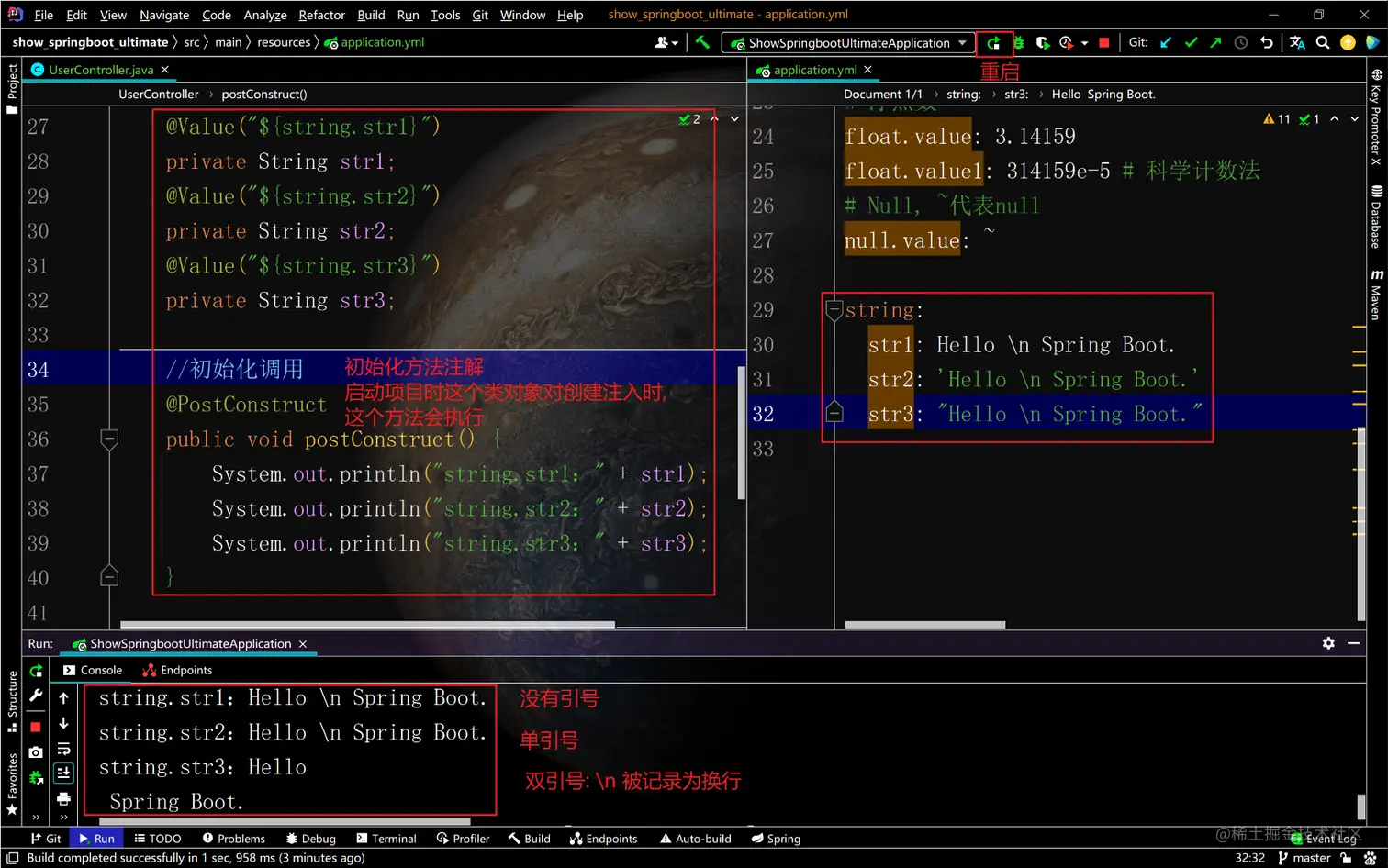Open the Profiler tool window

pyautogui.click(x=463, y=839)
